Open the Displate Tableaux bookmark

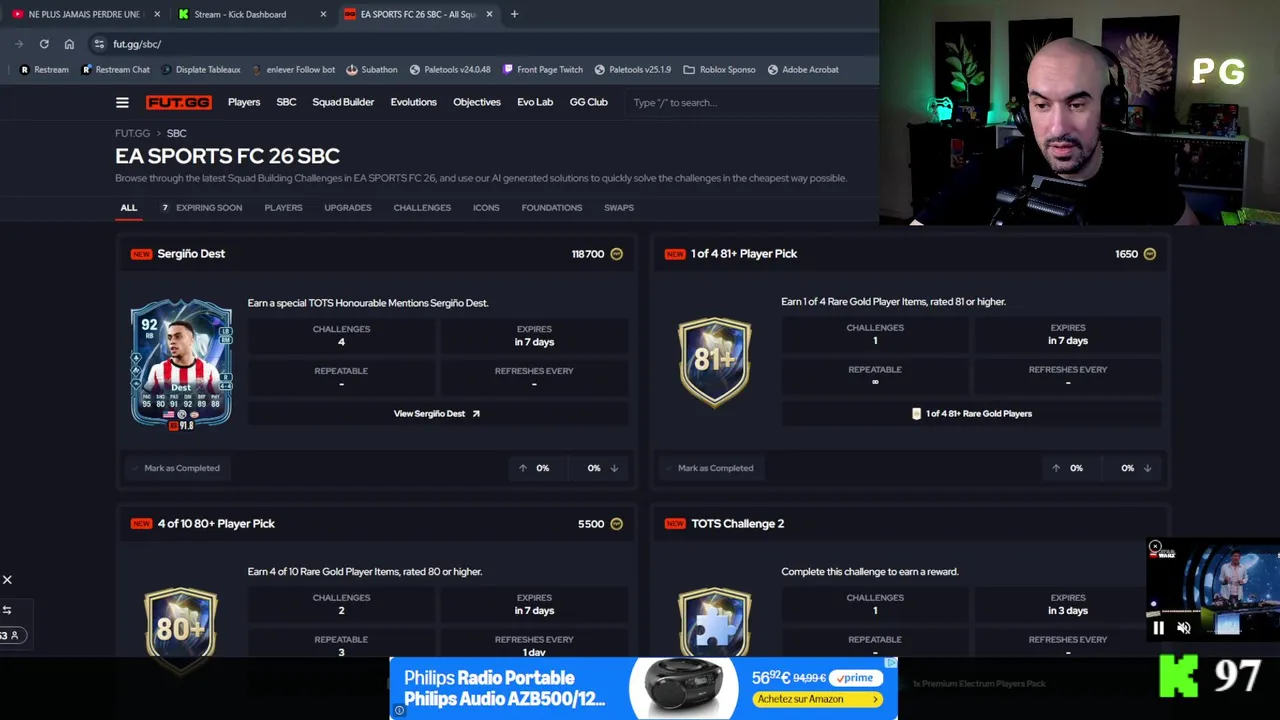201,70
